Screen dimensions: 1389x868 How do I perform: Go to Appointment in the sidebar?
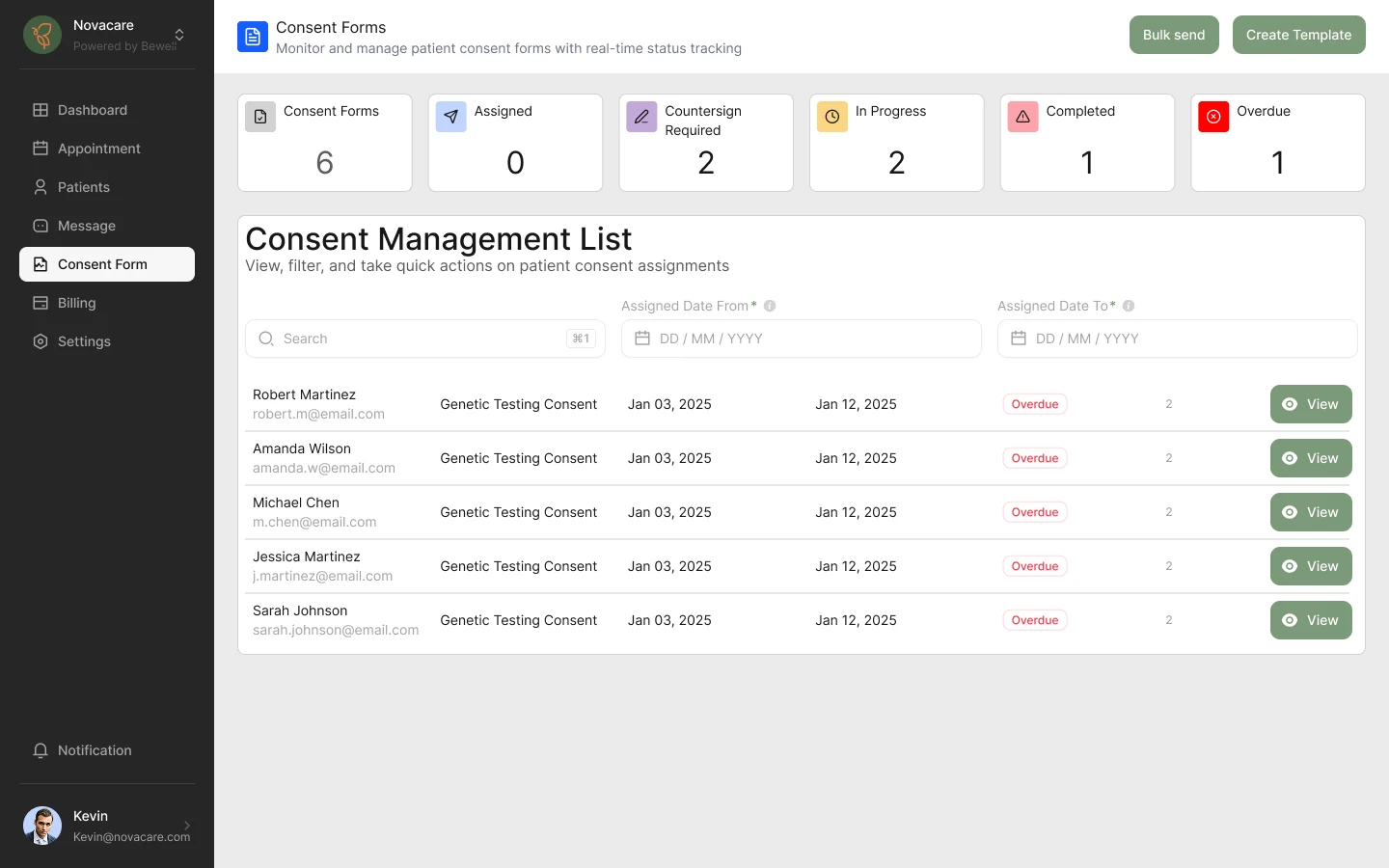[x=107, y=149]
